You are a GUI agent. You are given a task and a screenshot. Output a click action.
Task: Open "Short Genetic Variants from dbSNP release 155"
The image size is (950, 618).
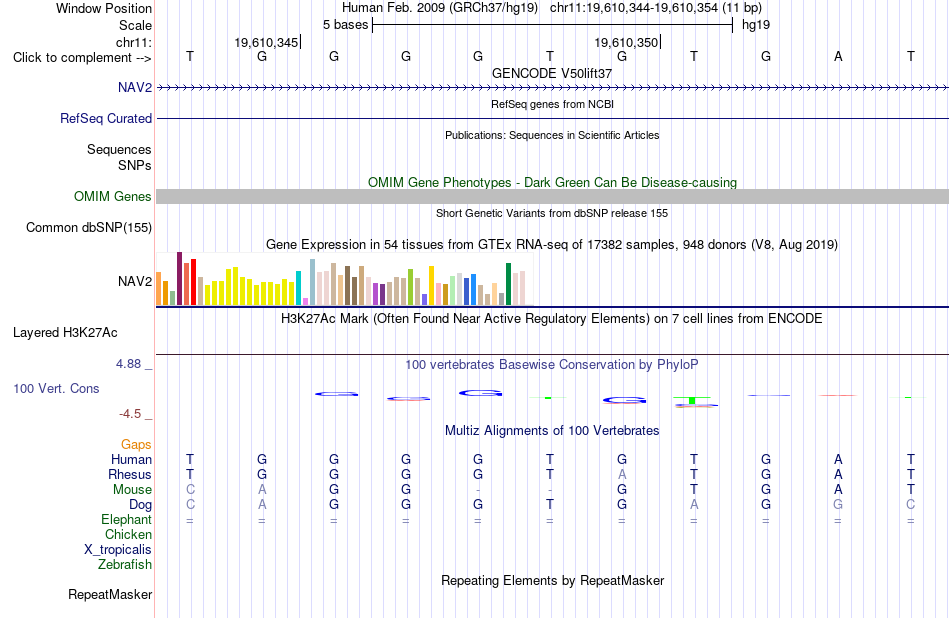(552, 213)
